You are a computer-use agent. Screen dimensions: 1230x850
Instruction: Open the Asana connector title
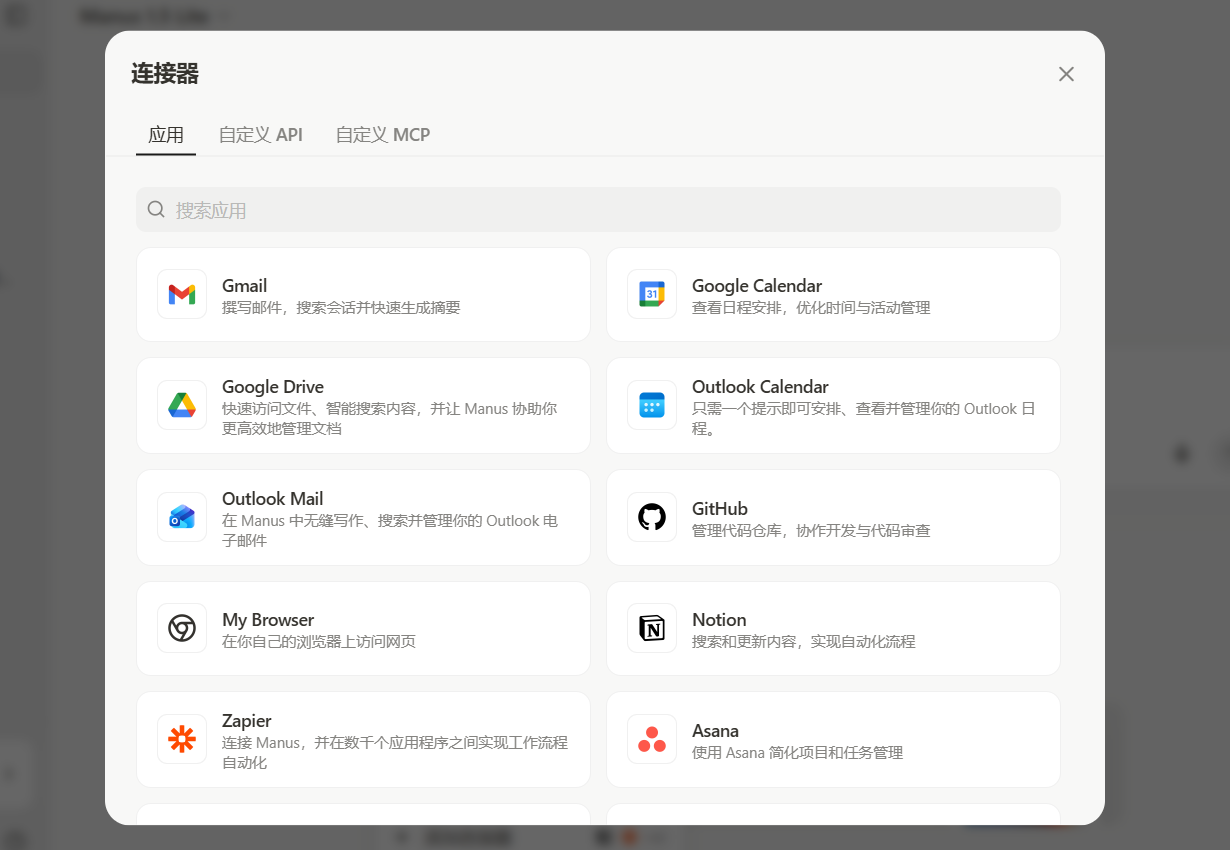click(716, 731)
